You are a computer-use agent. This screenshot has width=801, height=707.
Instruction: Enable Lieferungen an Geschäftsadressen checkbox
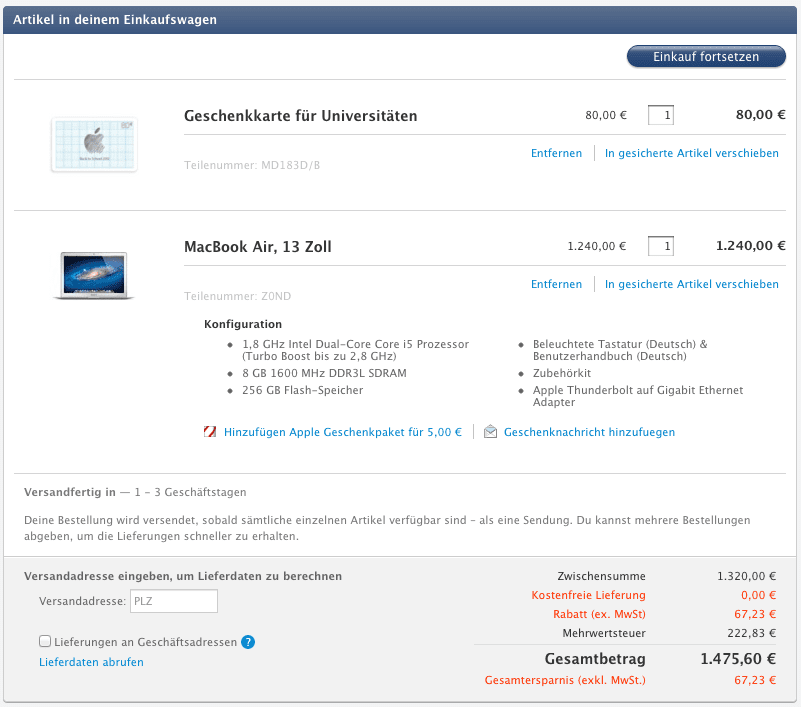coord(45,641)
